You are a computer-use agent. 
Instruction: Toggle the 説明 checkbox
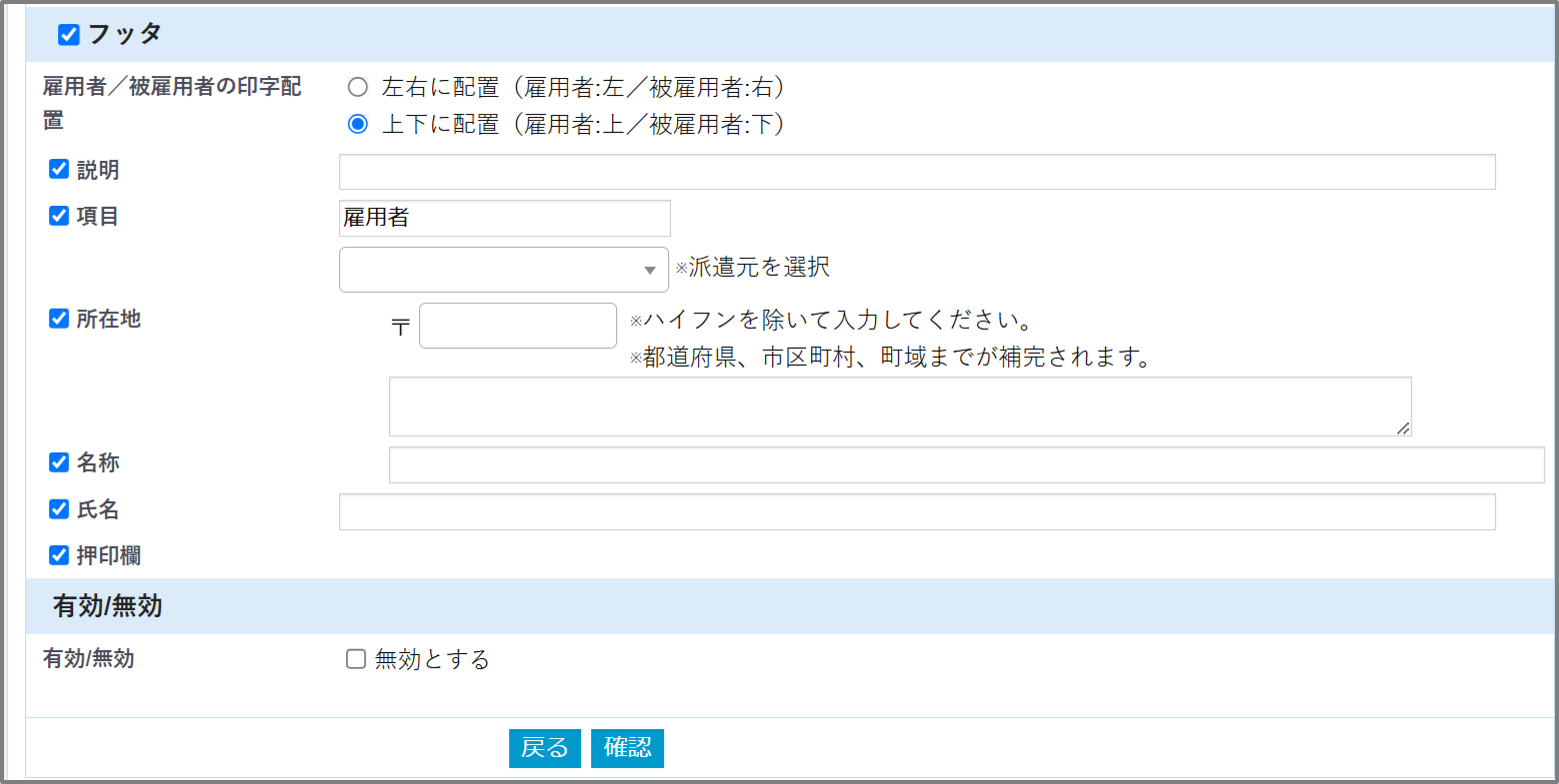click(59, 169)
